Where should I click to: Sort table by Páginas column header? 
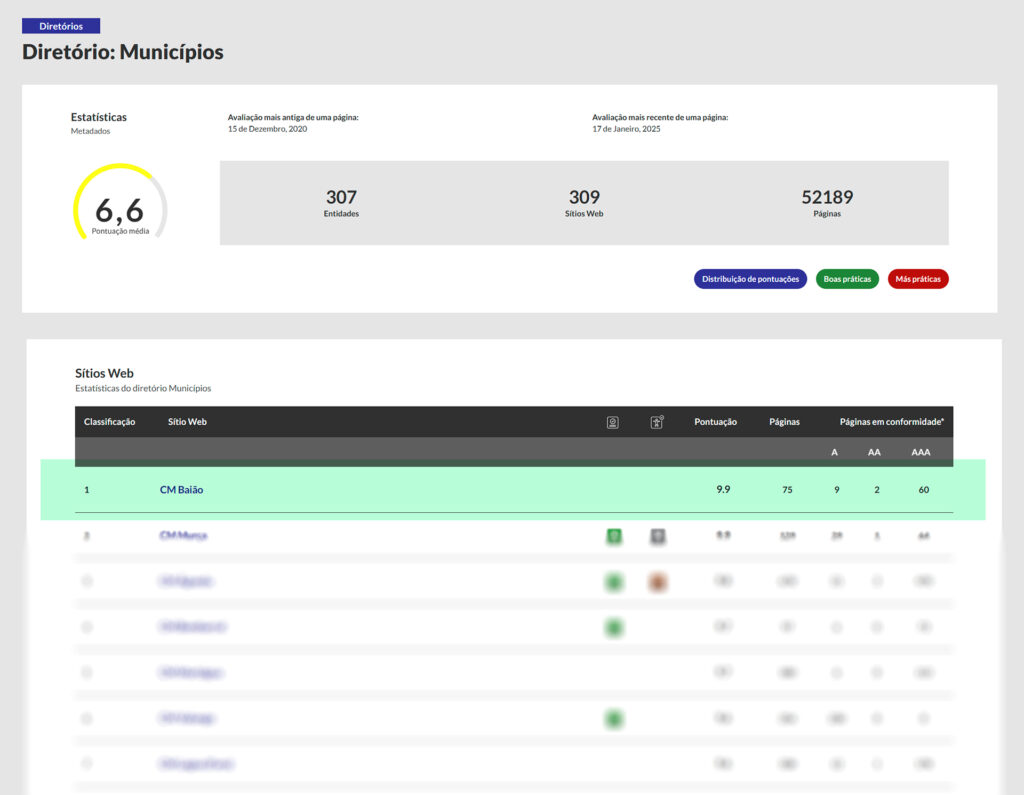784,422
